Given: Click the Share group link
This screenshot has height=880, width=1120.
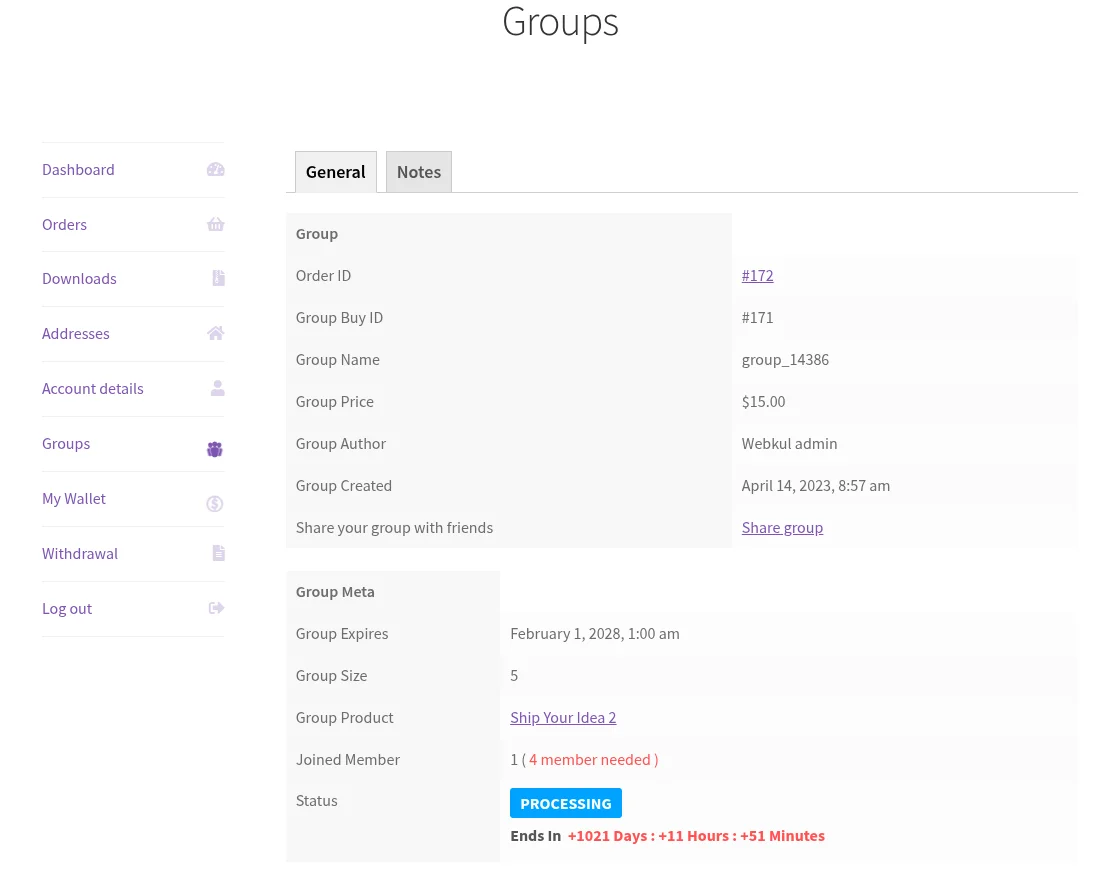Looking at the screenshot, I should click(782, 527).
